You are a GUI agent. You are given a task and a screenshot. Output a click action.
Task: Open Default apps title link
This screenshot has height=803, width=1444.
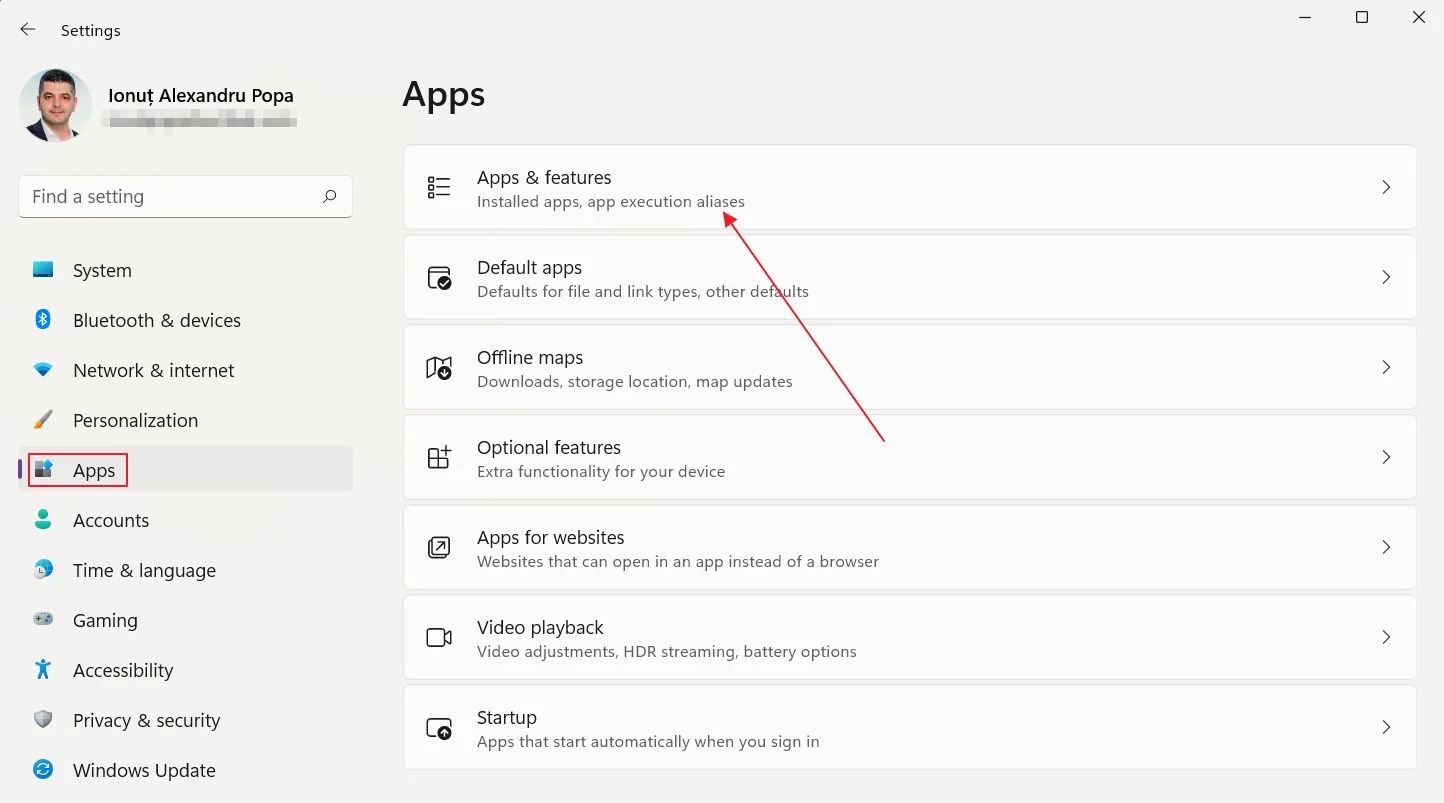coord(529,267)
